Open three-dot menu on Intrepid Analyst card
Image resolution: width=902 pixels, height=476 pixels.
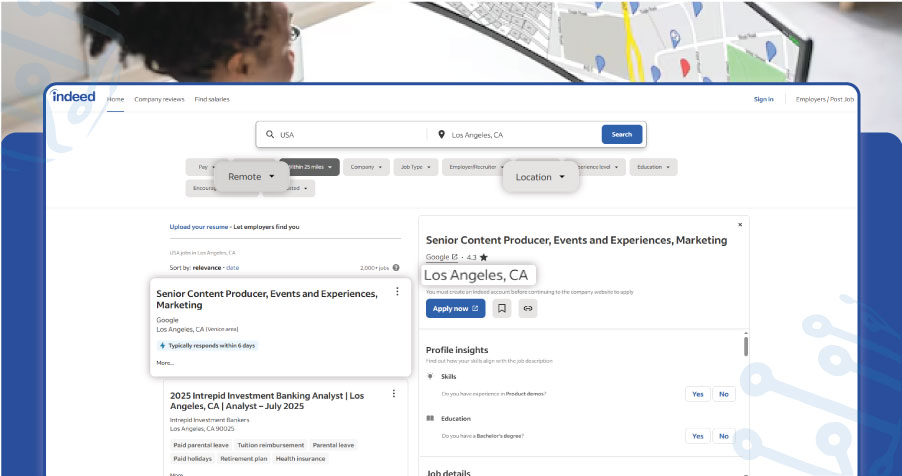tap(393, 394)
